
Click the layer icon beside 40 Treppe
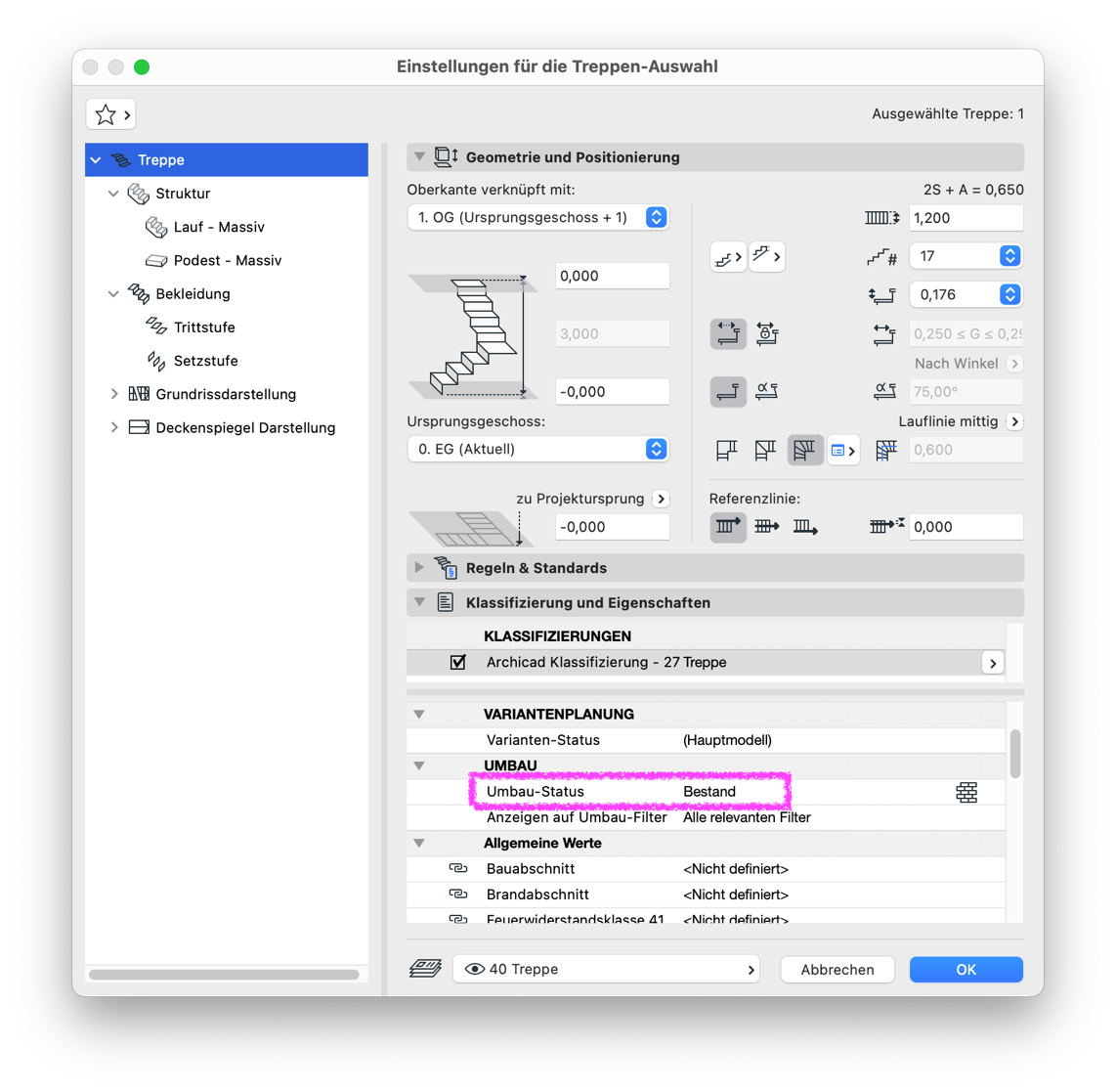coord(426,969)
